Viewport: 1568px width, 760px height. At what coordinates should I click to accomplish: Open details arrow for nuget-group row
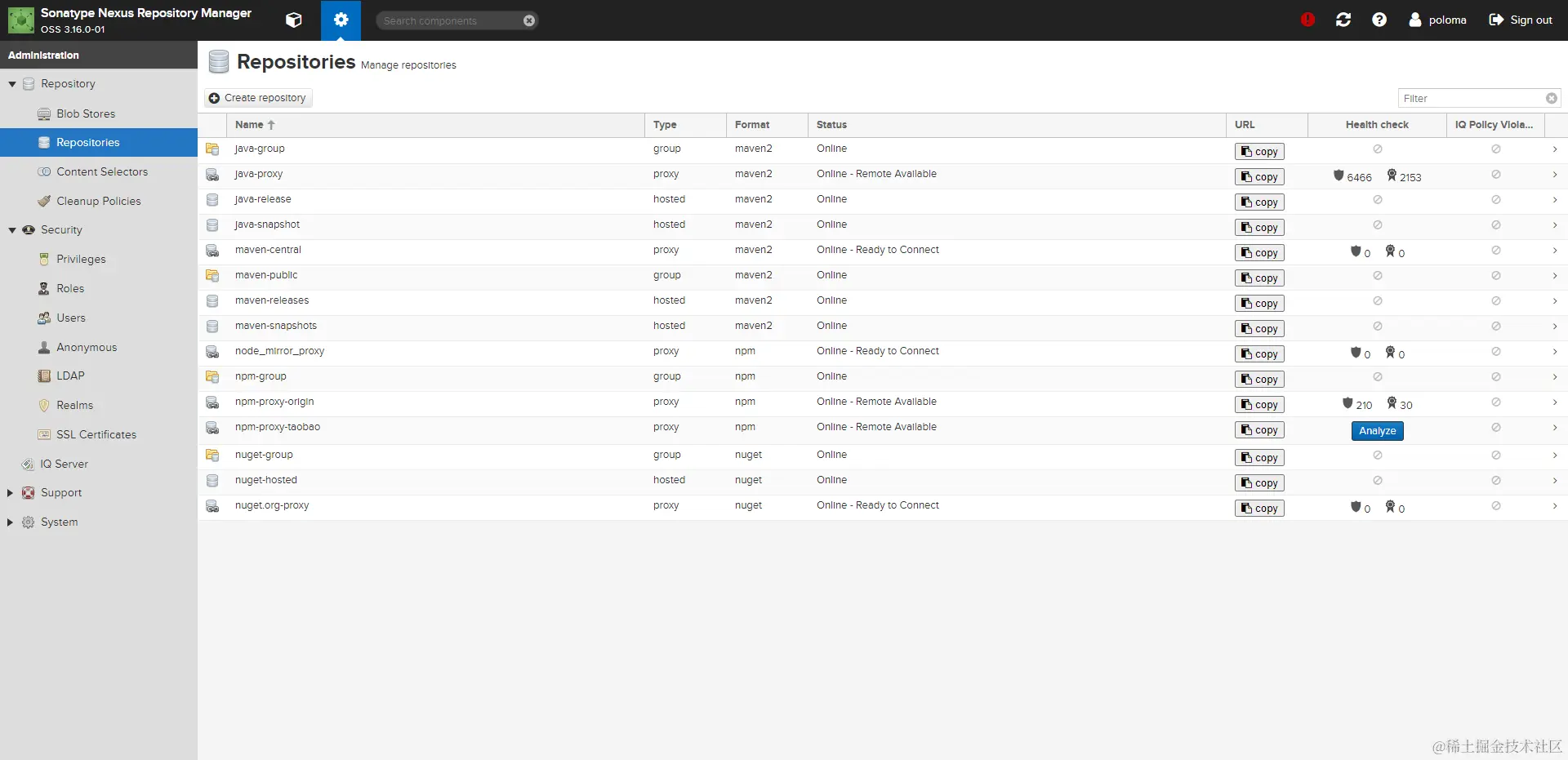coord(1555,456)
